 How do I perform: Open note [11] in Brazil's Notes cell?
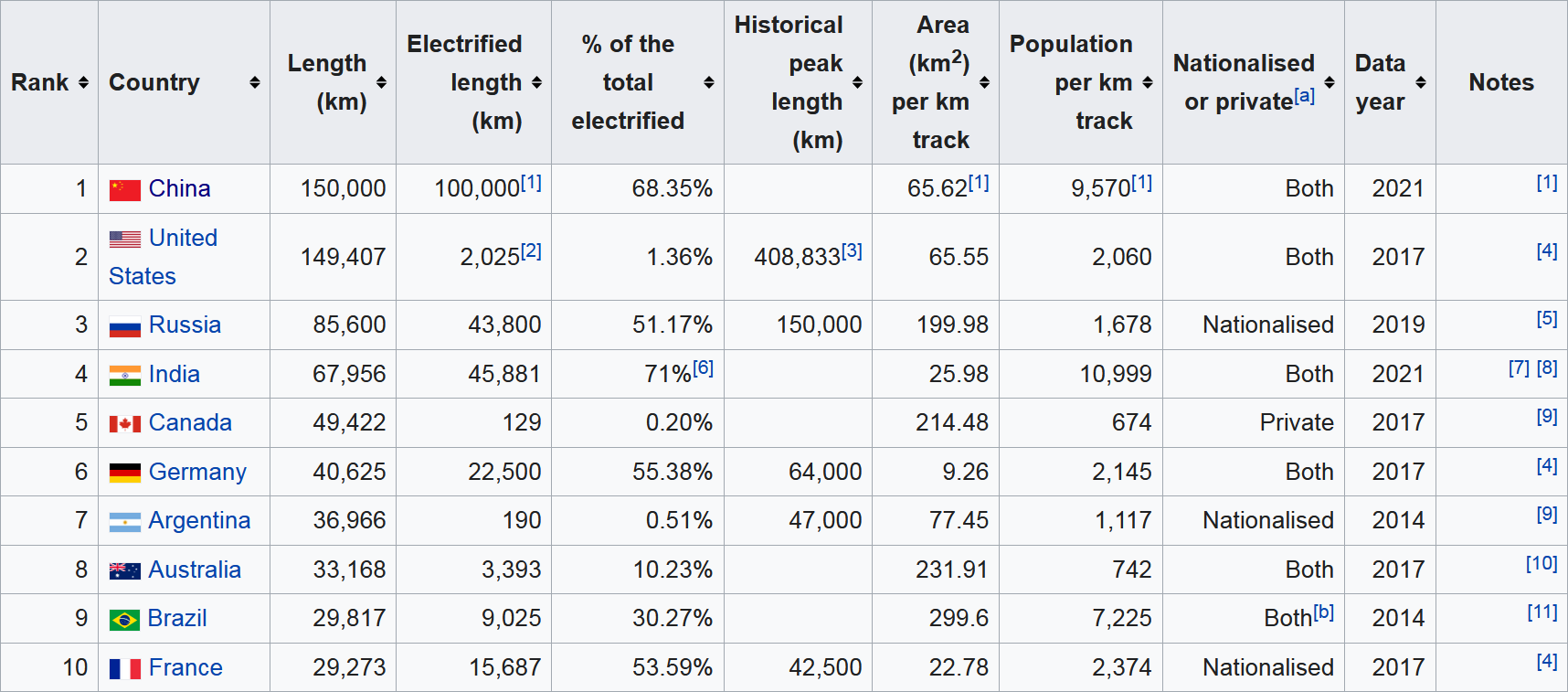(x=1542, y=612)
